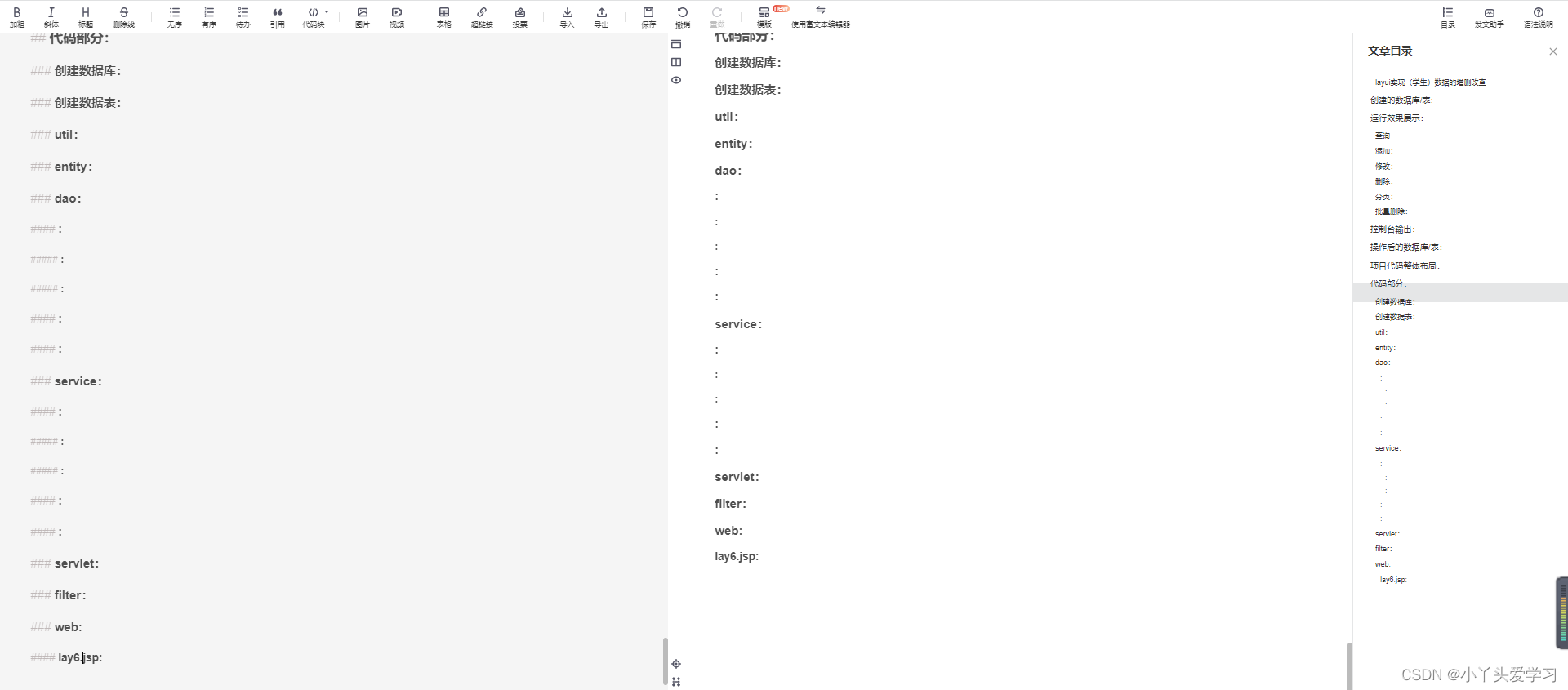This screenshot has width=1568, height=690.
Task: Jump to '删除:' in contents
Action: coord(1383,181)
